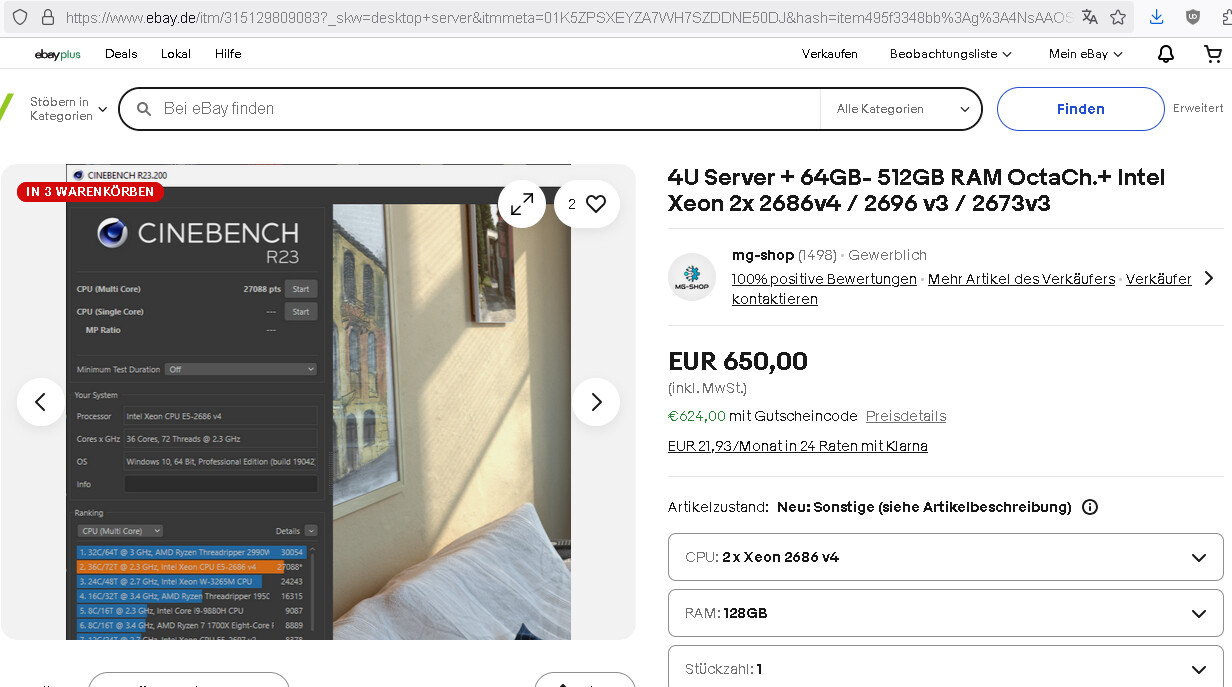
Task: Show the next product image
Action: [596, 402]
